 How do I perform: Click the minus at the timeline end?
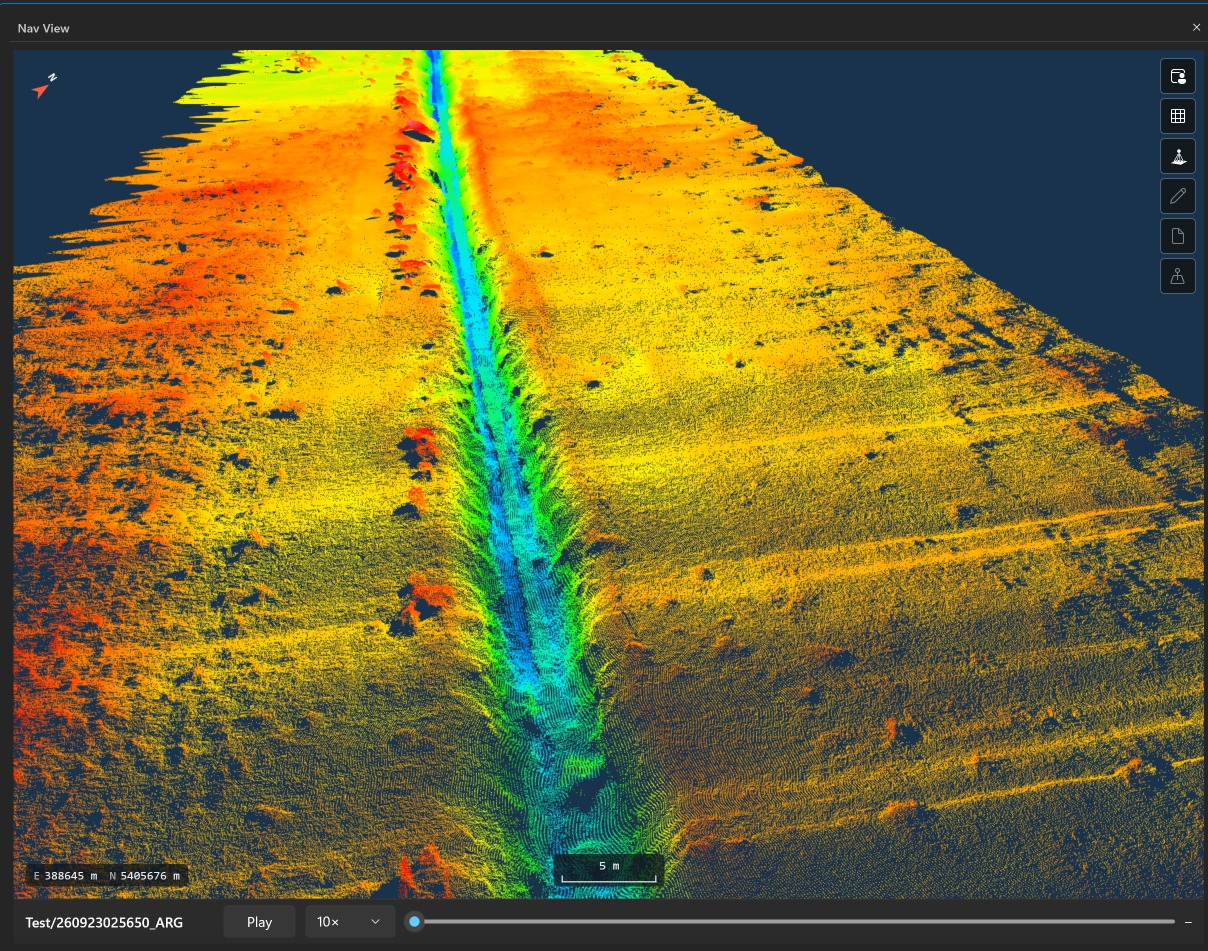point(1188,922)
